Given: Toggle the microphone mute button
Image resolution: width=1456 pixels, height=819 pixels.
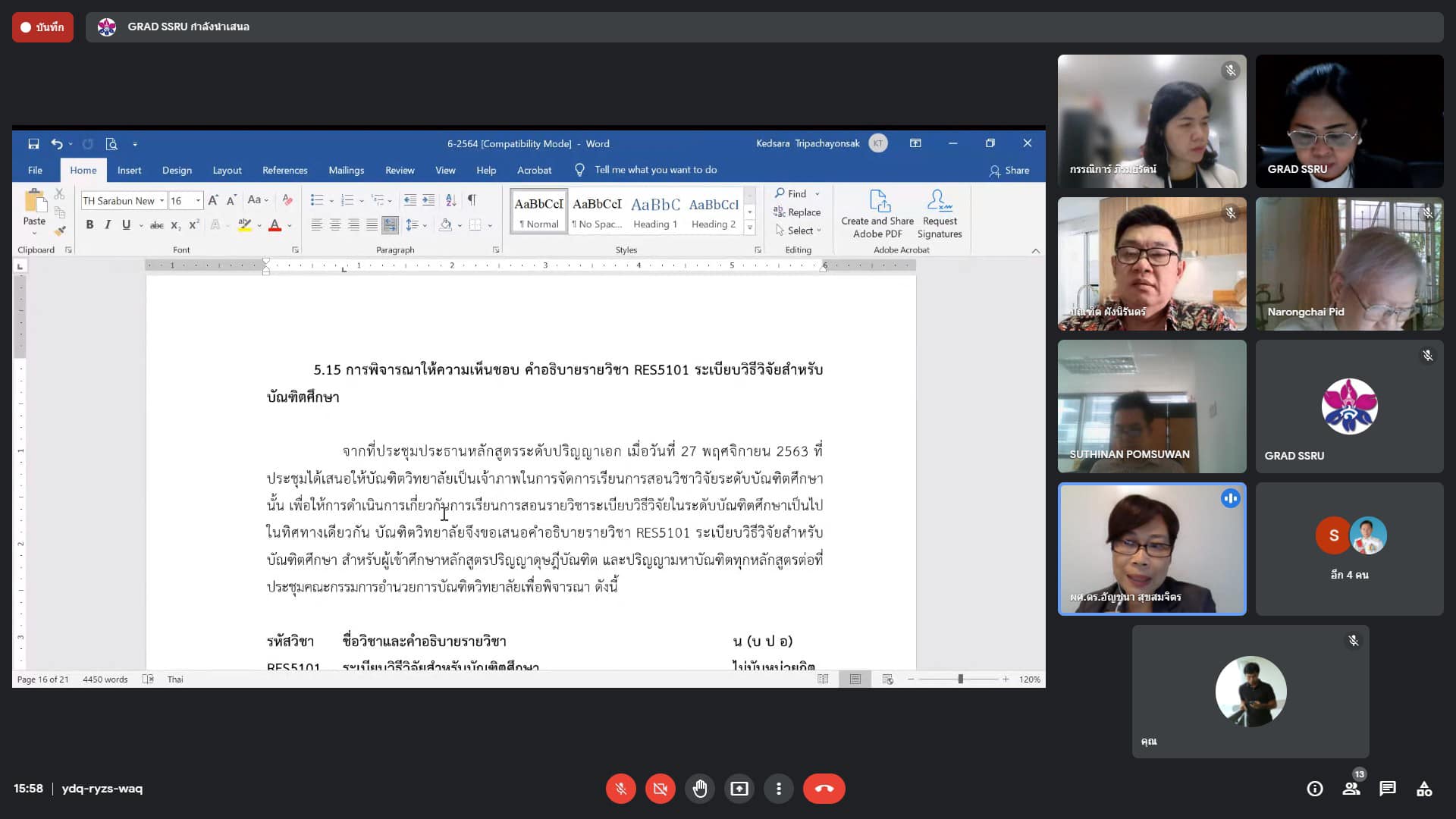Looking at the screenshot, I should (620, 789).
